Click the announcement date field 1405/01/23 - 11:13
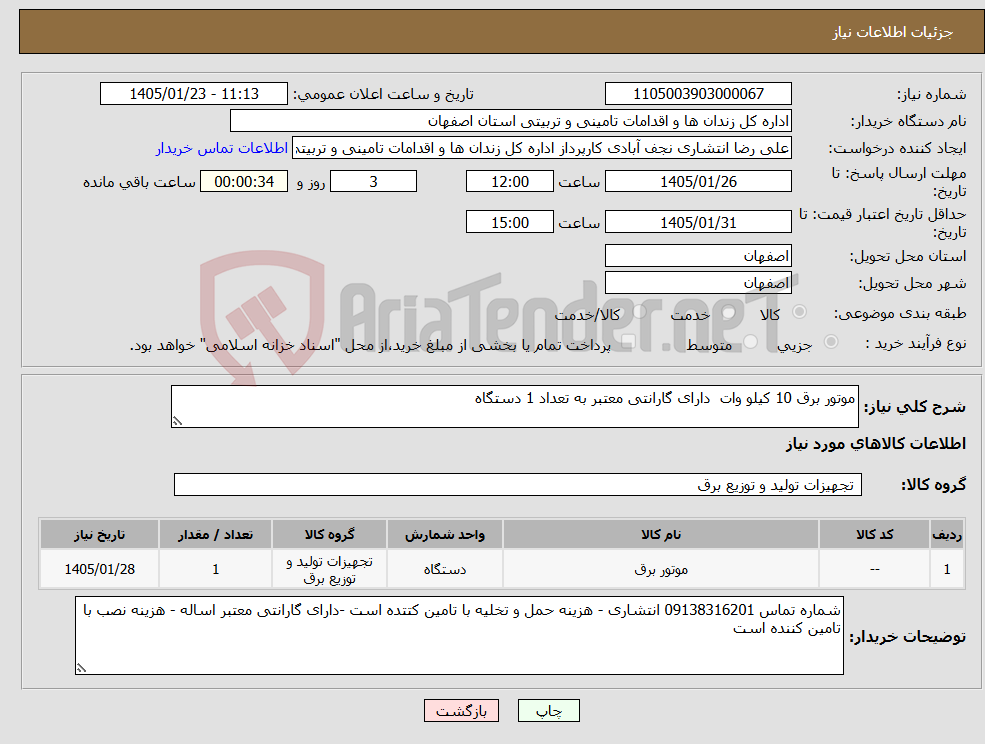 pyautogui.click(x=193, y=94)
